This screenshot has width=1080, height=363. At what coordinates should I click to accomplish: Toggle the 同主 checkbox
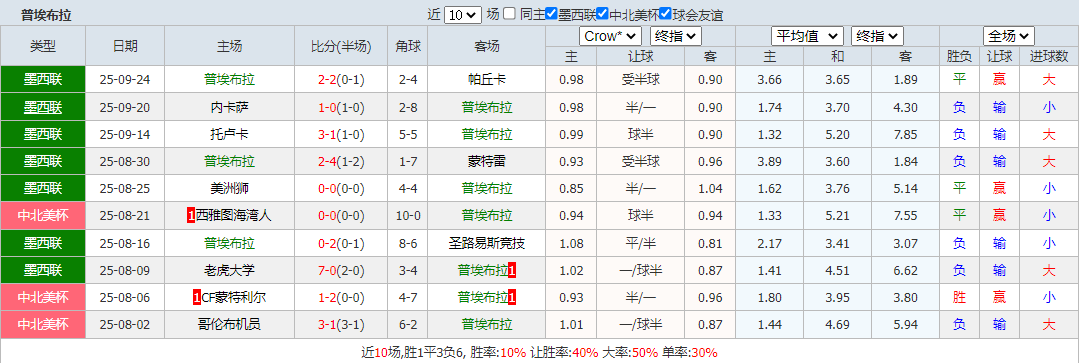(x=509, y=13)
